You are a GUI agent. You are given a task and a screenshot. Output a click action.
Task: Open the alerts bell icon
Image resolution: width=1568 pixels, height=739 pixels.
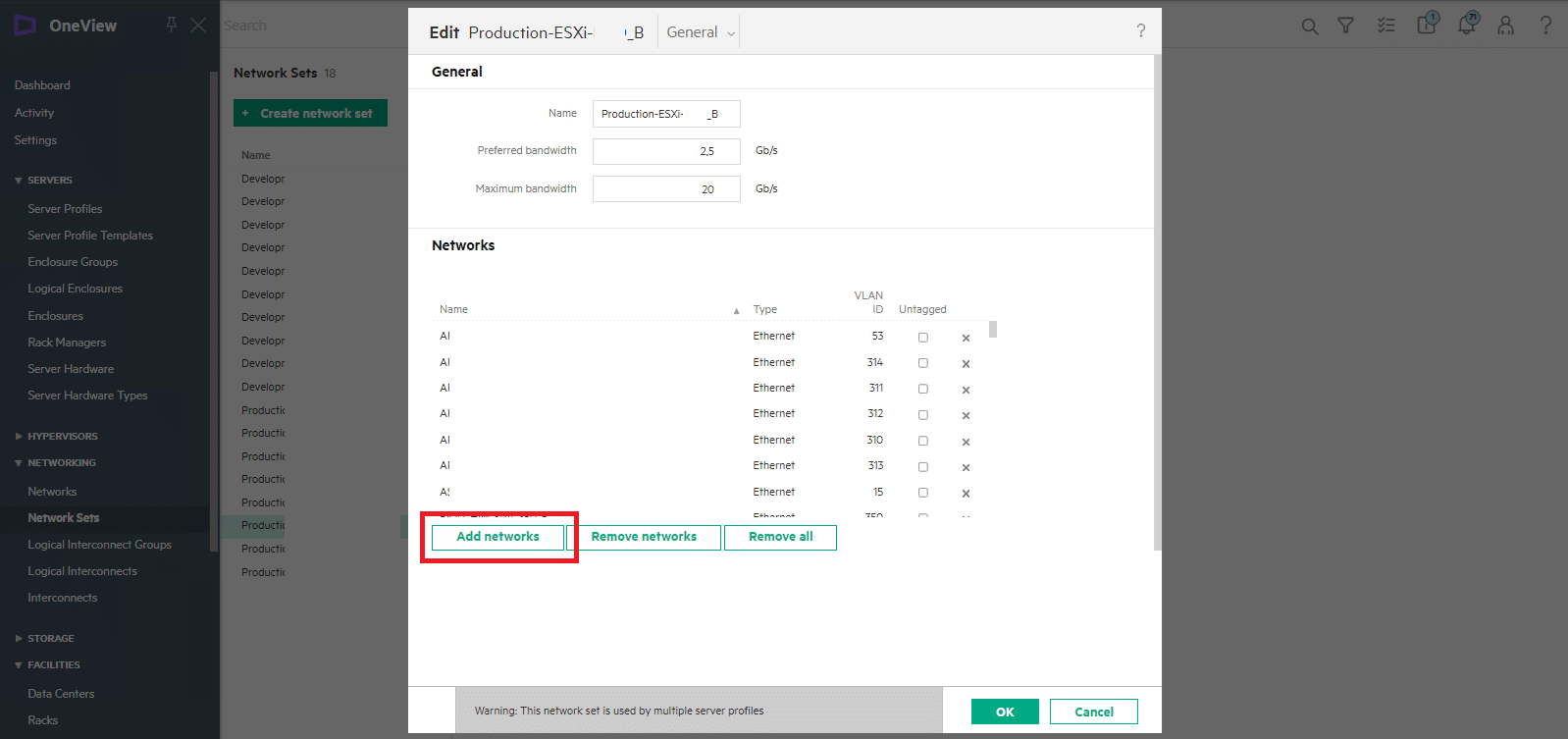point(1468,24)
